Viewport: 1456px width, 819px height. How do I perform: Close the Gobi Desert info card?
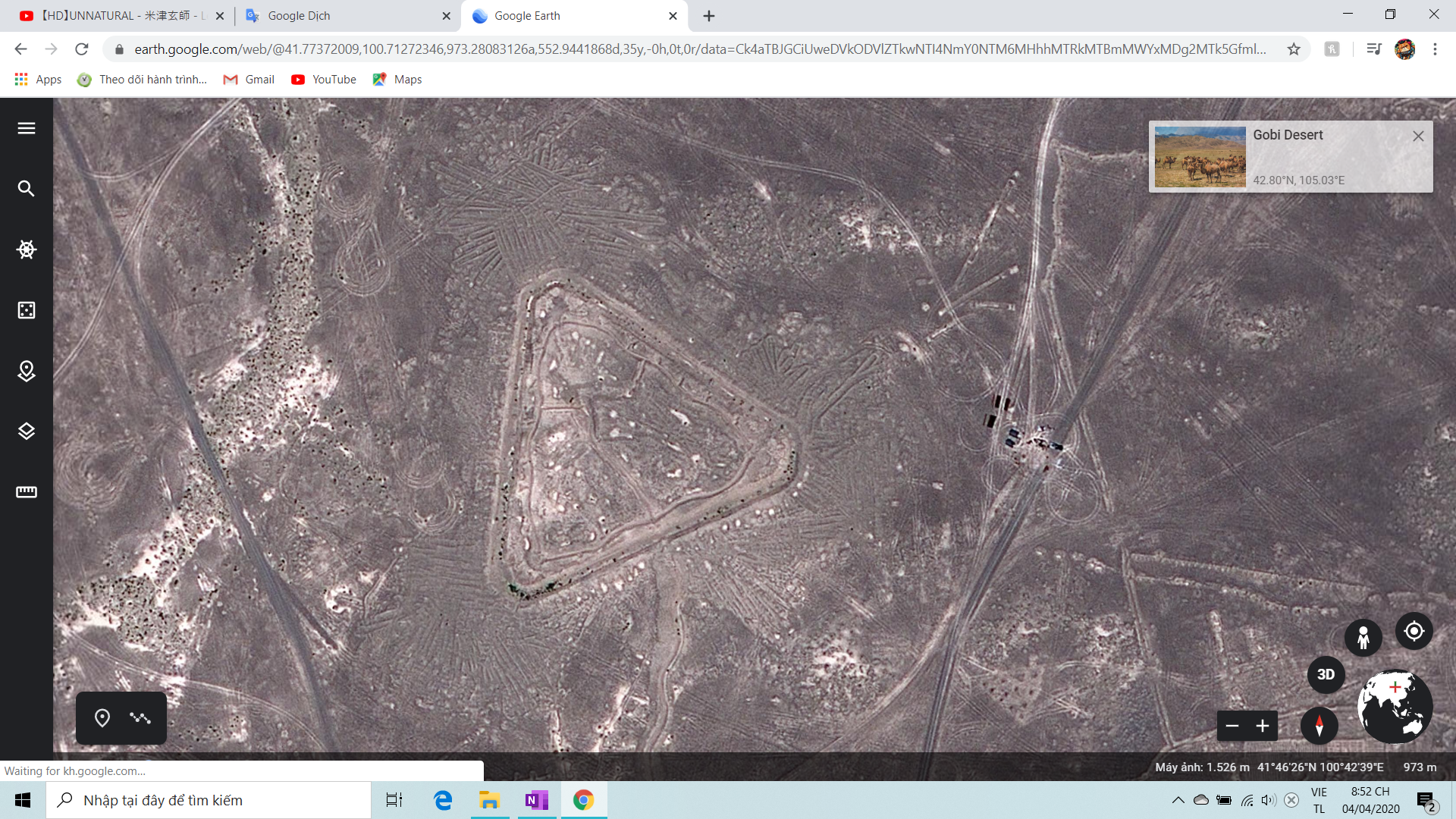pos(1418,136)
